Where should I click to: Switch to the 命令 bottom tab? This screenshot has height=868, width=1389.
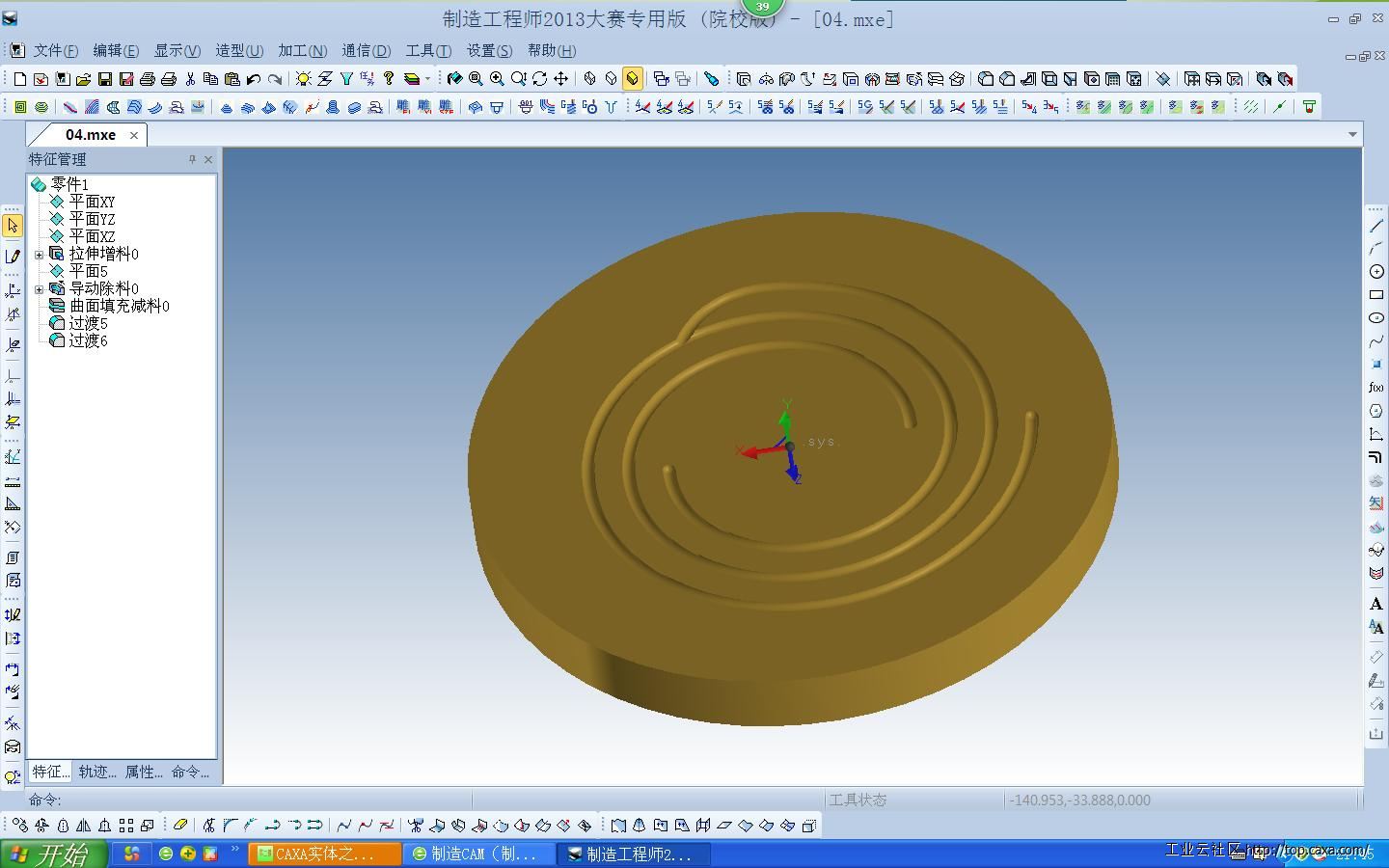point(190,772)
